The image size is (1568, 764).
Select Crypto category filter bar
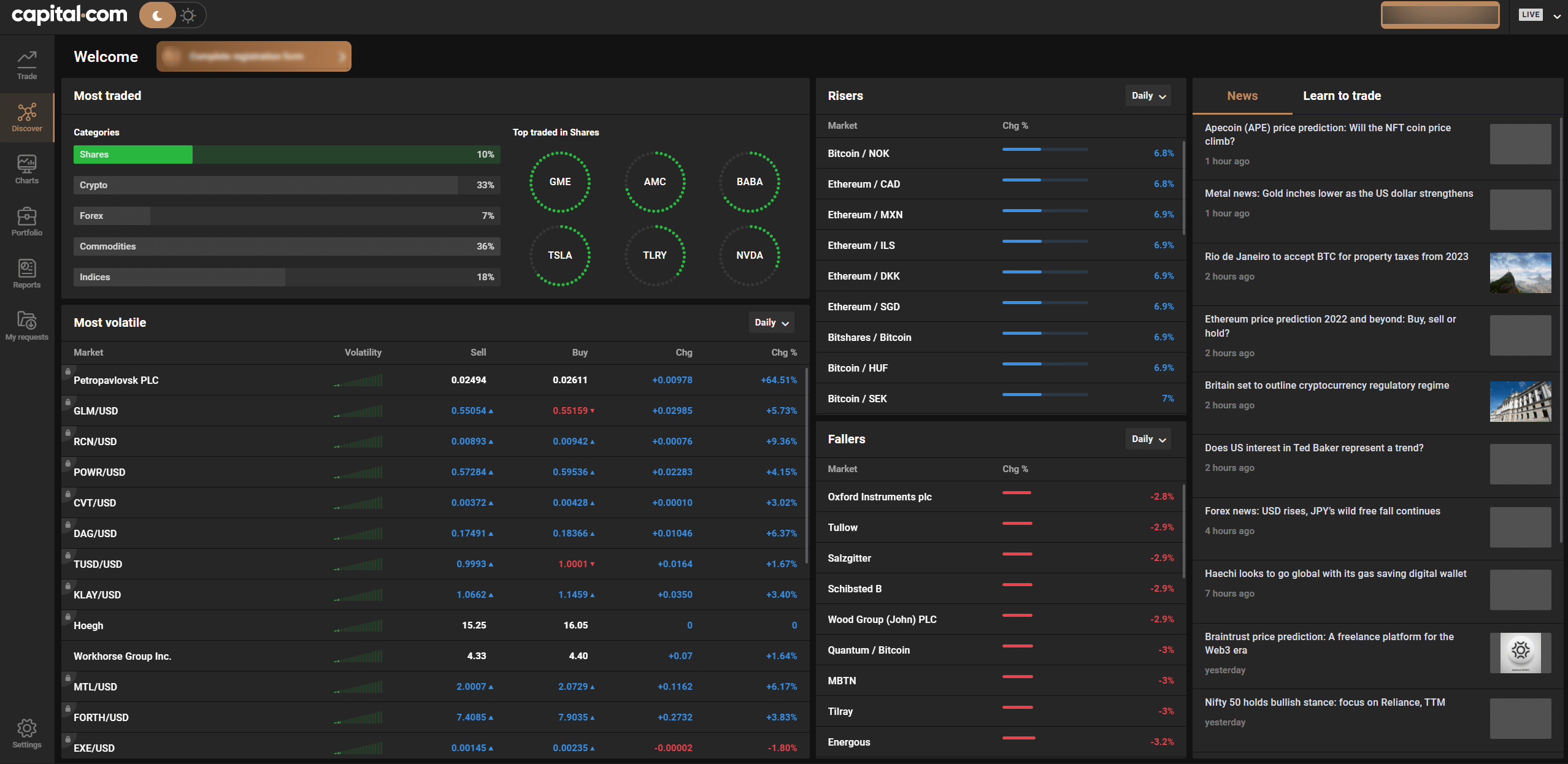[x=287, y=184]
